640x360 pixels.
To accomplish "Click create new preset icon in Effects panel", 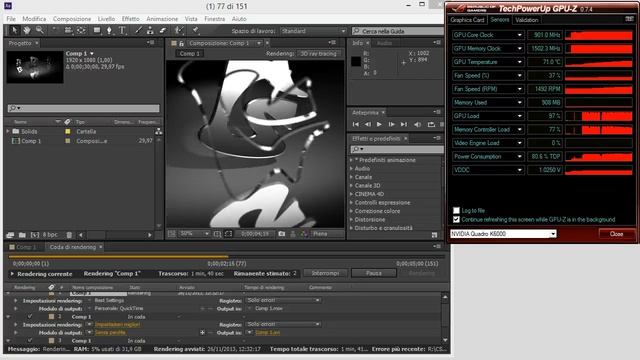I will point(434,235).
